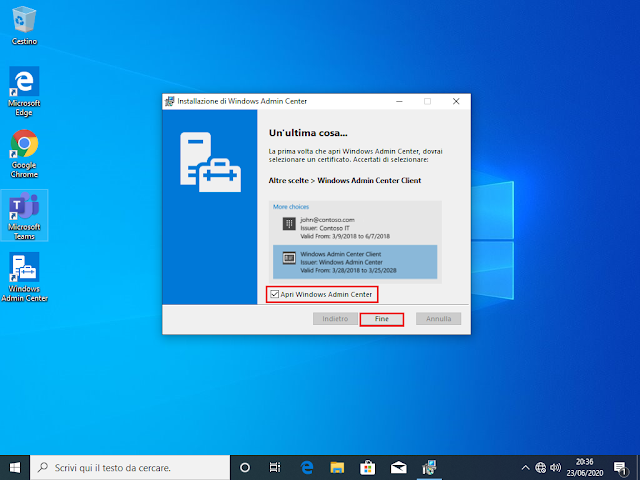Click the Altre scelte > Windows Admin Center Client text
This screenshot has width=640, height=480.
[x=344, y=180]
